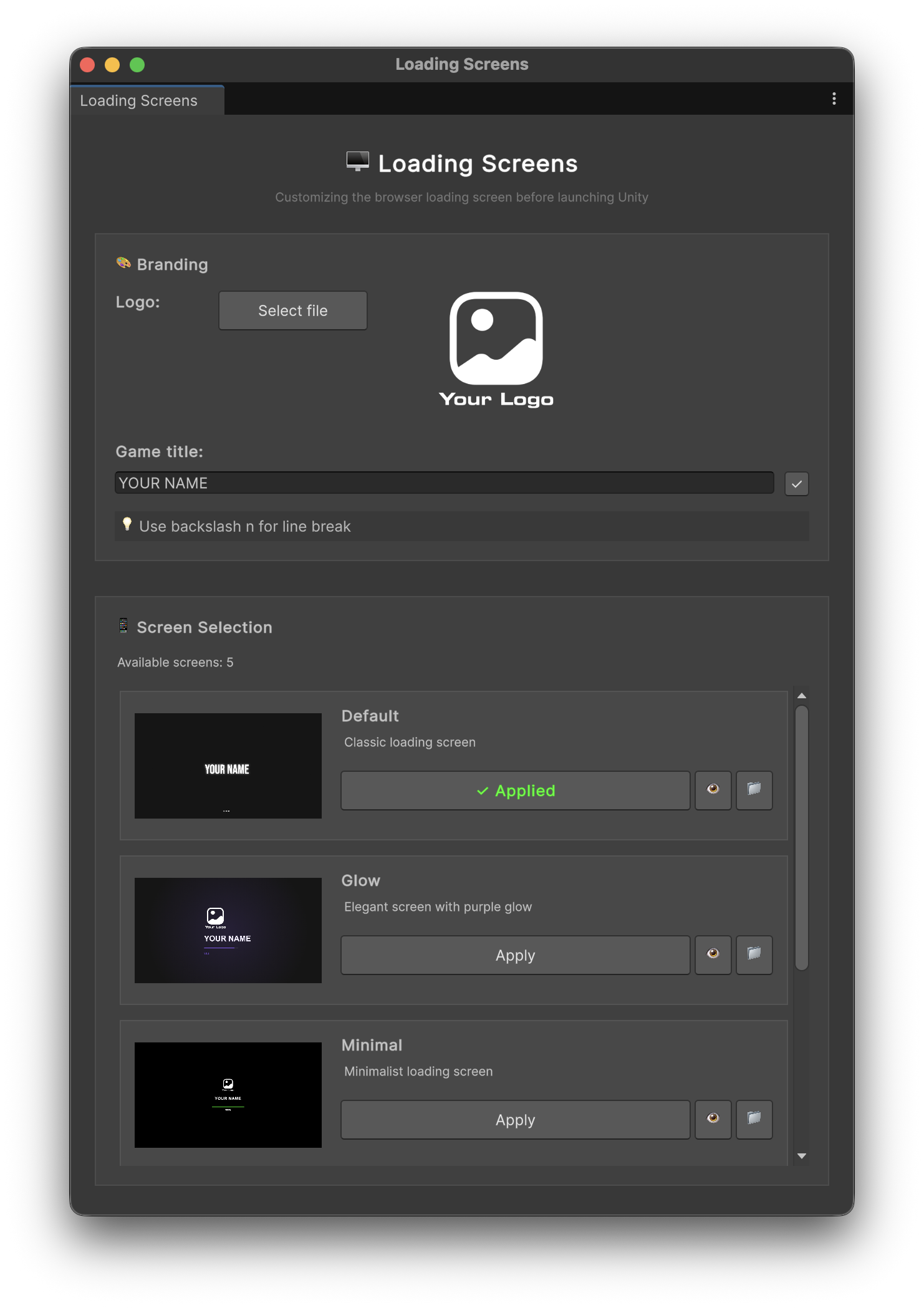
Task: Open the Minimal screen folder
Action: [x=754, y=1119]
